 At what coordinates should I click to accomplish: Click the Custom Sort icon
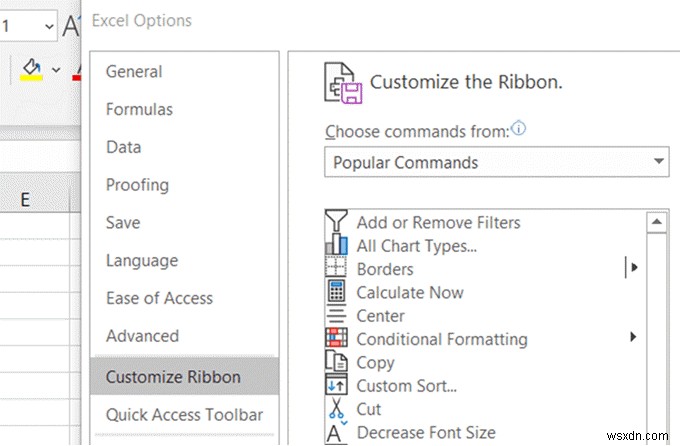pyautogui.click(x=336, y=386)
